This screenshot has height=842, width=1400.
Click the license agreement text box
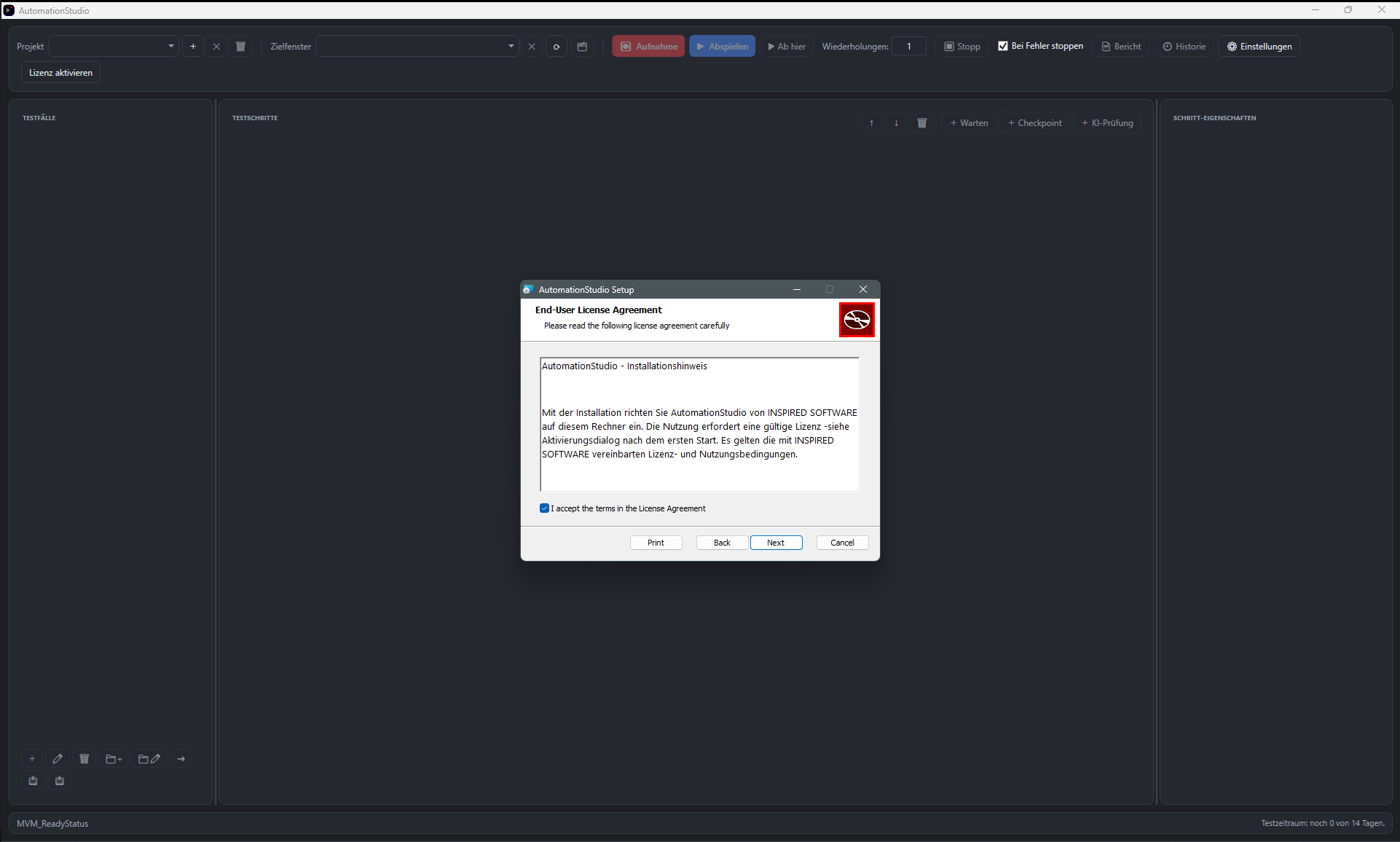point(699,424)
